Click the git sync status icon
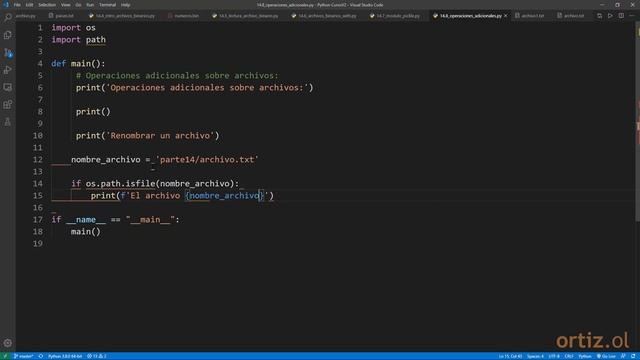This screenshot has height=360, width=640. click(41, 356)
